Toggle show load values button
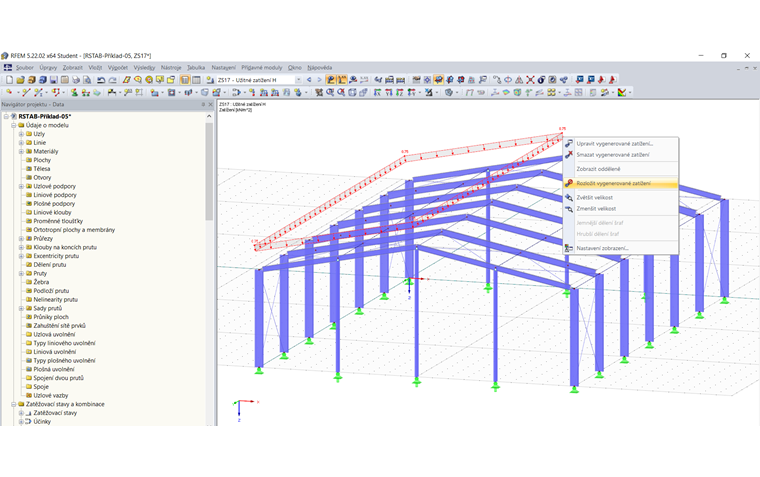This screenshot has height=477, width=760. pyautogui.click(x=342, y=80)
